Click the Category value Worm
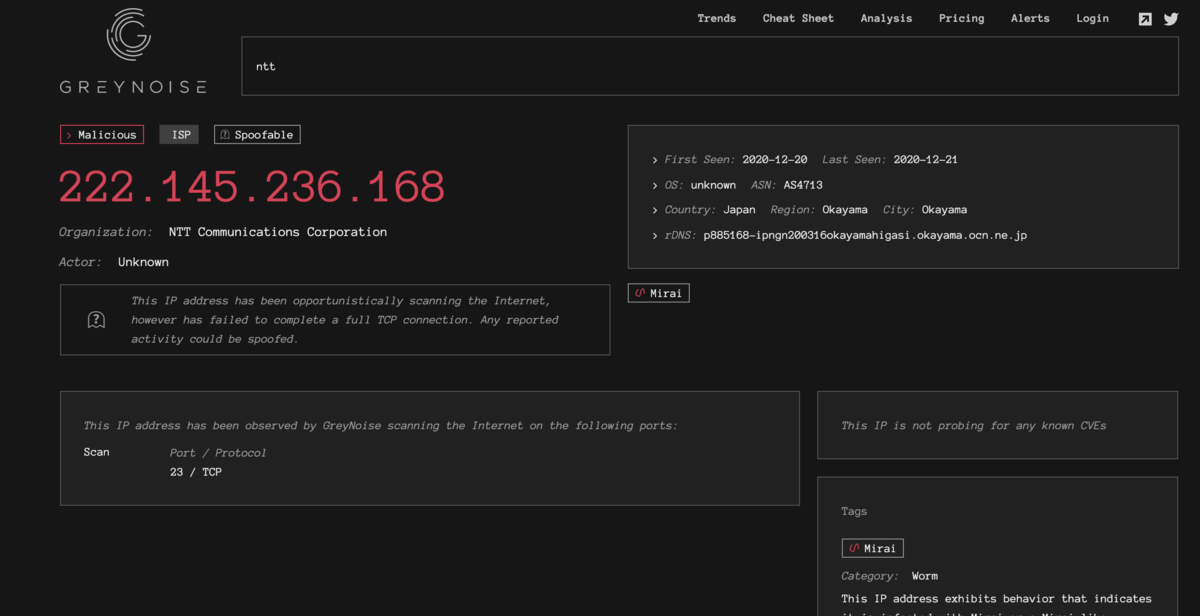Image resolution: width=1200 pixels, height=616 pixels. point(925,576)
